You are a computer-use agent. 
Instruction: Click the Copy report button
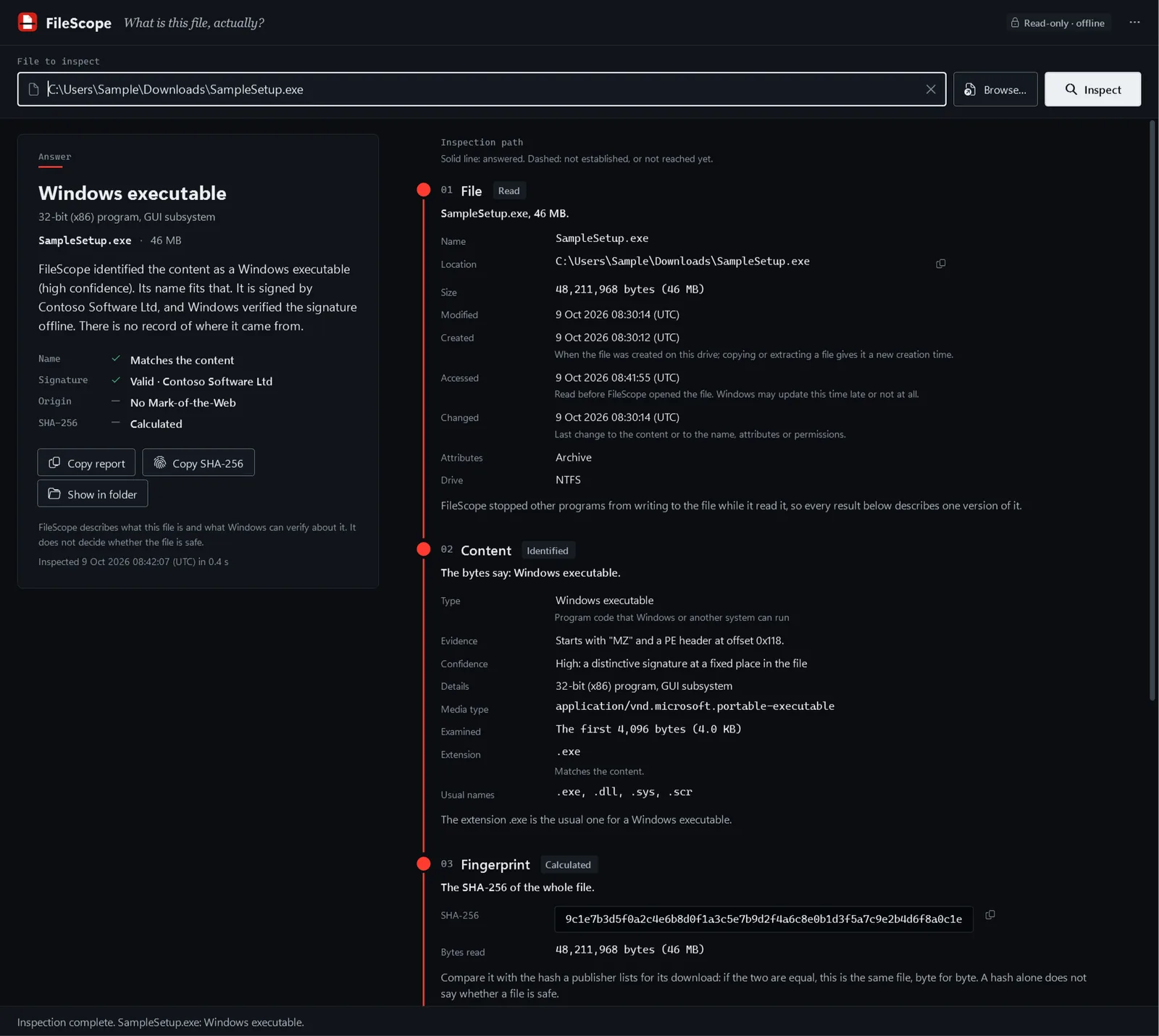(86, 463)
